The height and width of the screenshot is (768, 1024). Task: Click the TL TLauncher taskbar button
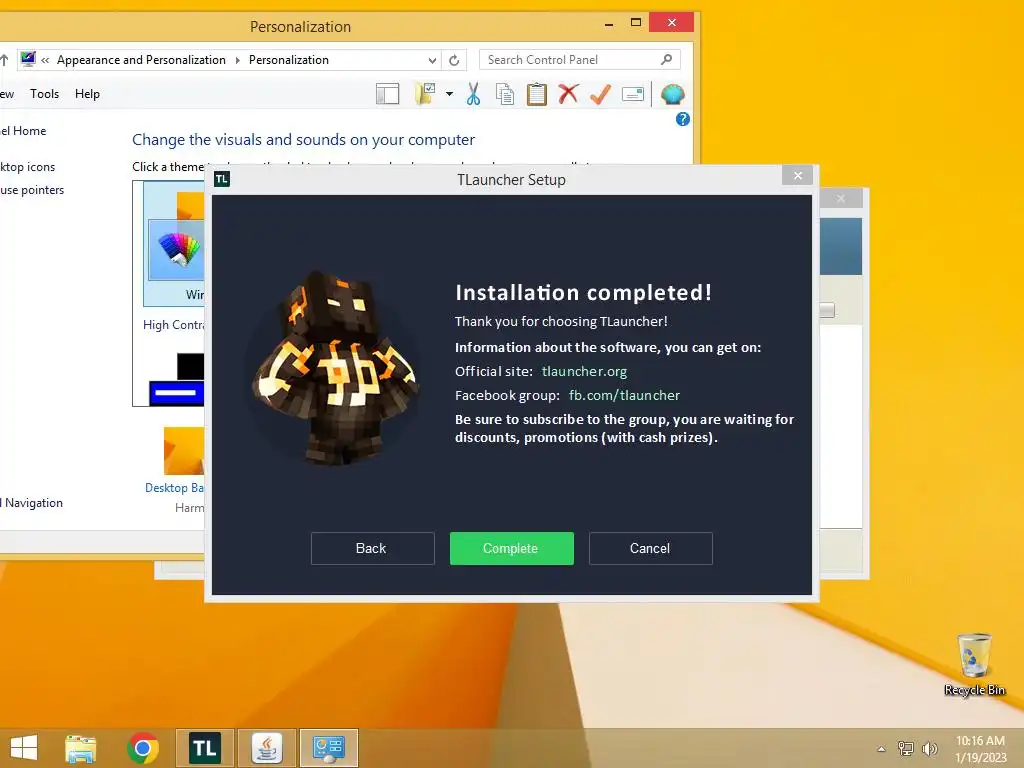point(204,748)
